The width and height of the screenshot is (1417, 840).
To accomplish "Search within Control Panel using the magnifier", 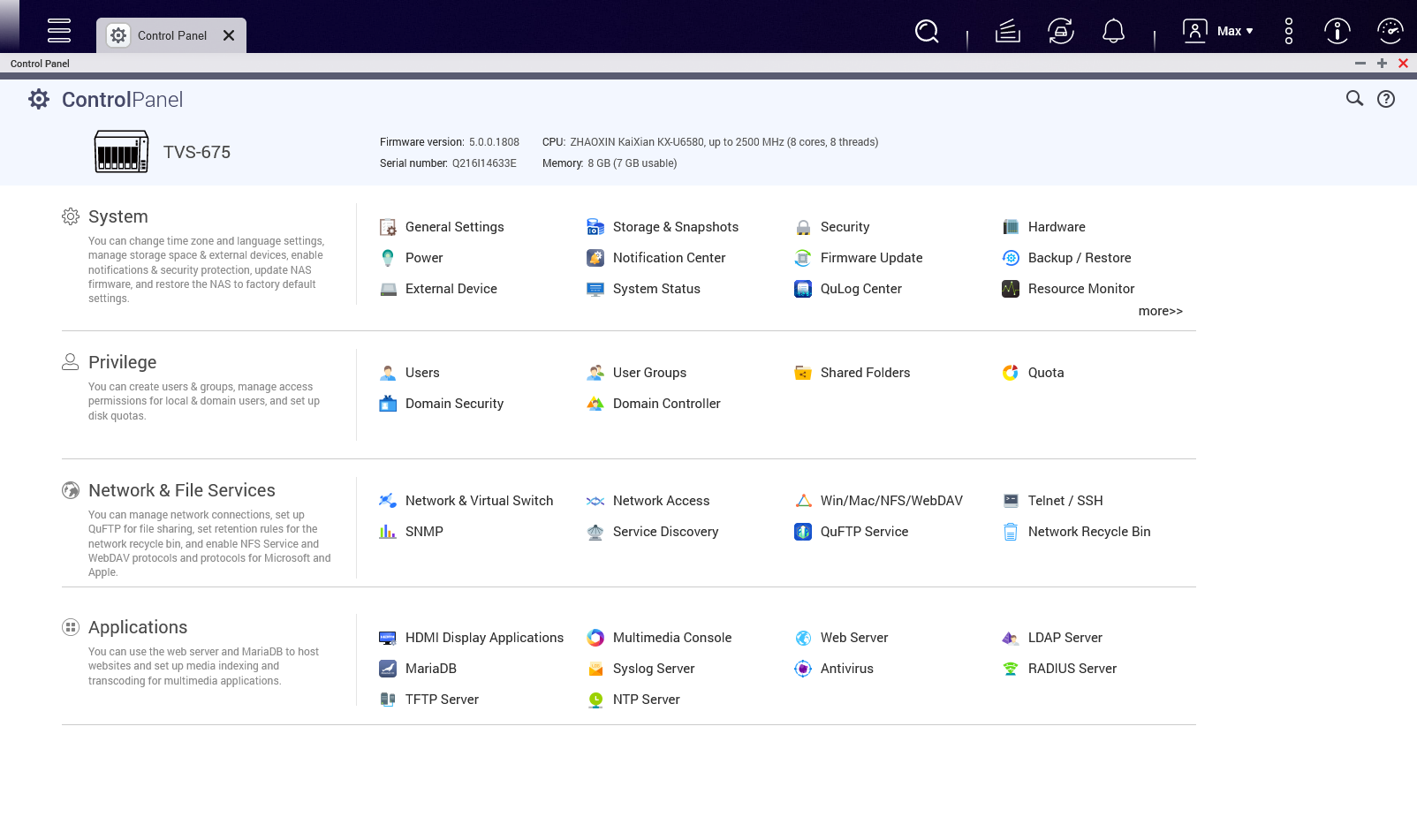I will click(x=1354, y=99).
